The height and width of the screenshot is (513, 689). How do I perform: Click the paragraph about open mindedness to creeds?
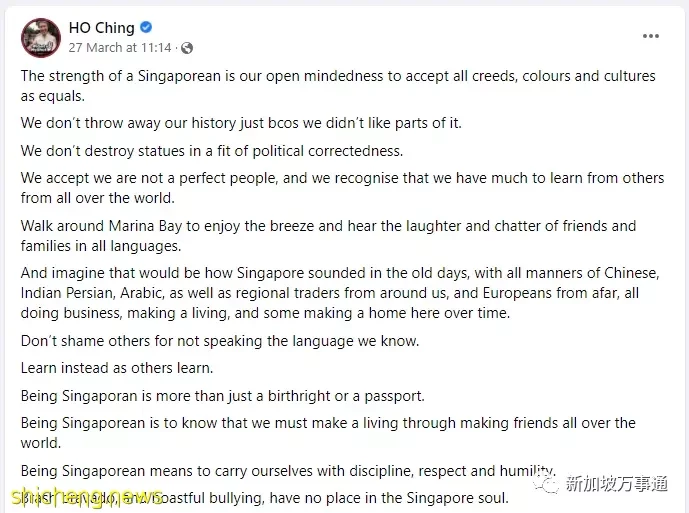coord(338,86)
